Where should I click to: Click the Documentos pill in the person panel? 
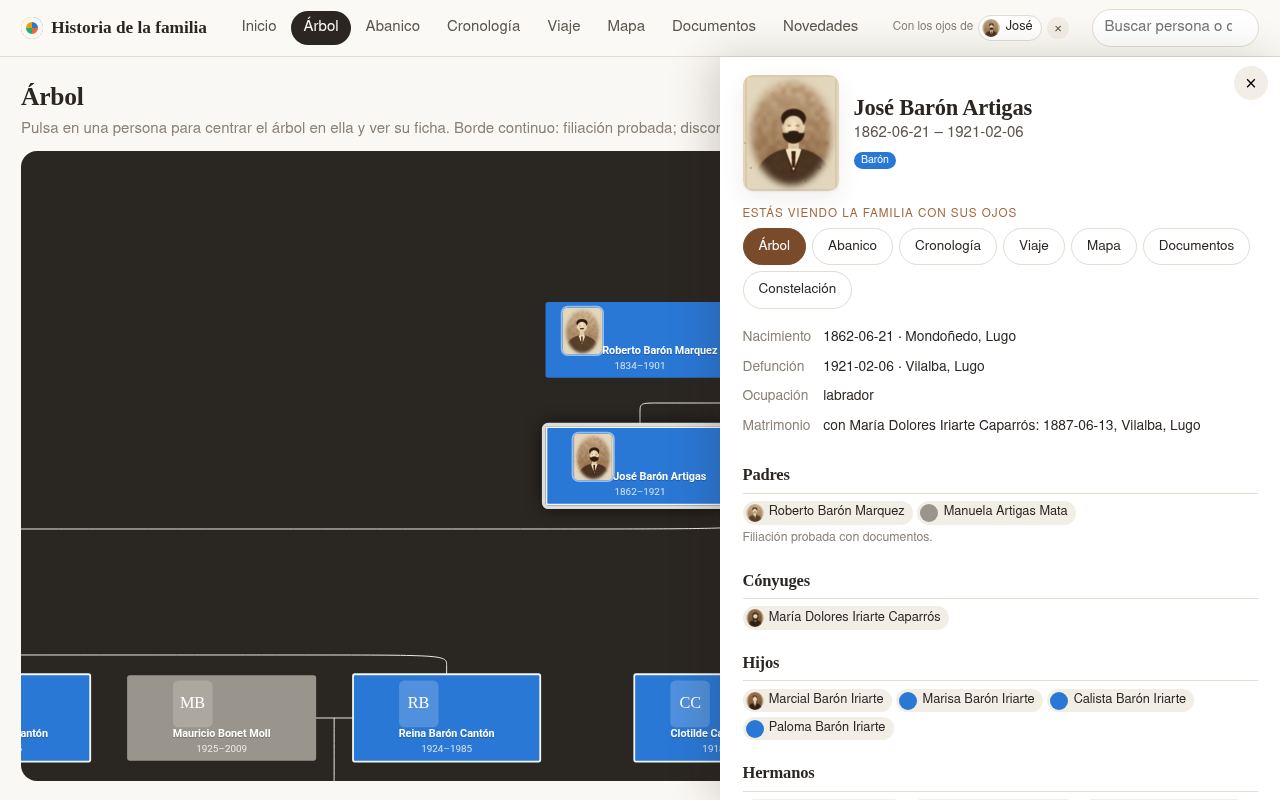click(x=1196, y=246)
